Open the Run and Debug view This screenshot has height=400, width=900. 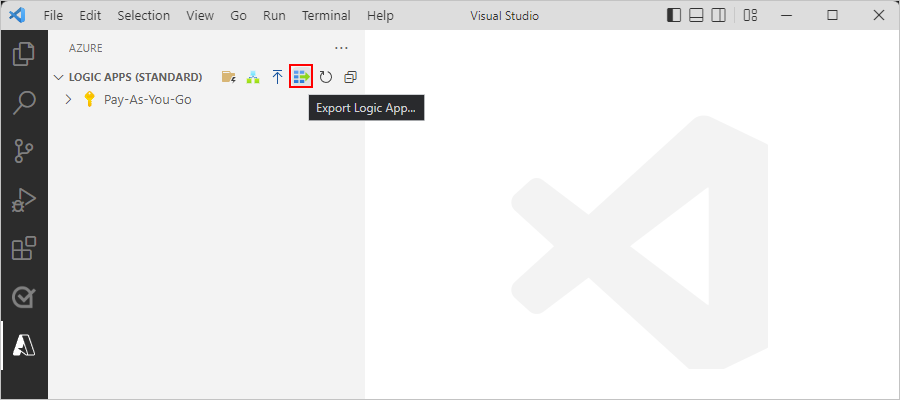pyautogui.click(x=24, y=201)
